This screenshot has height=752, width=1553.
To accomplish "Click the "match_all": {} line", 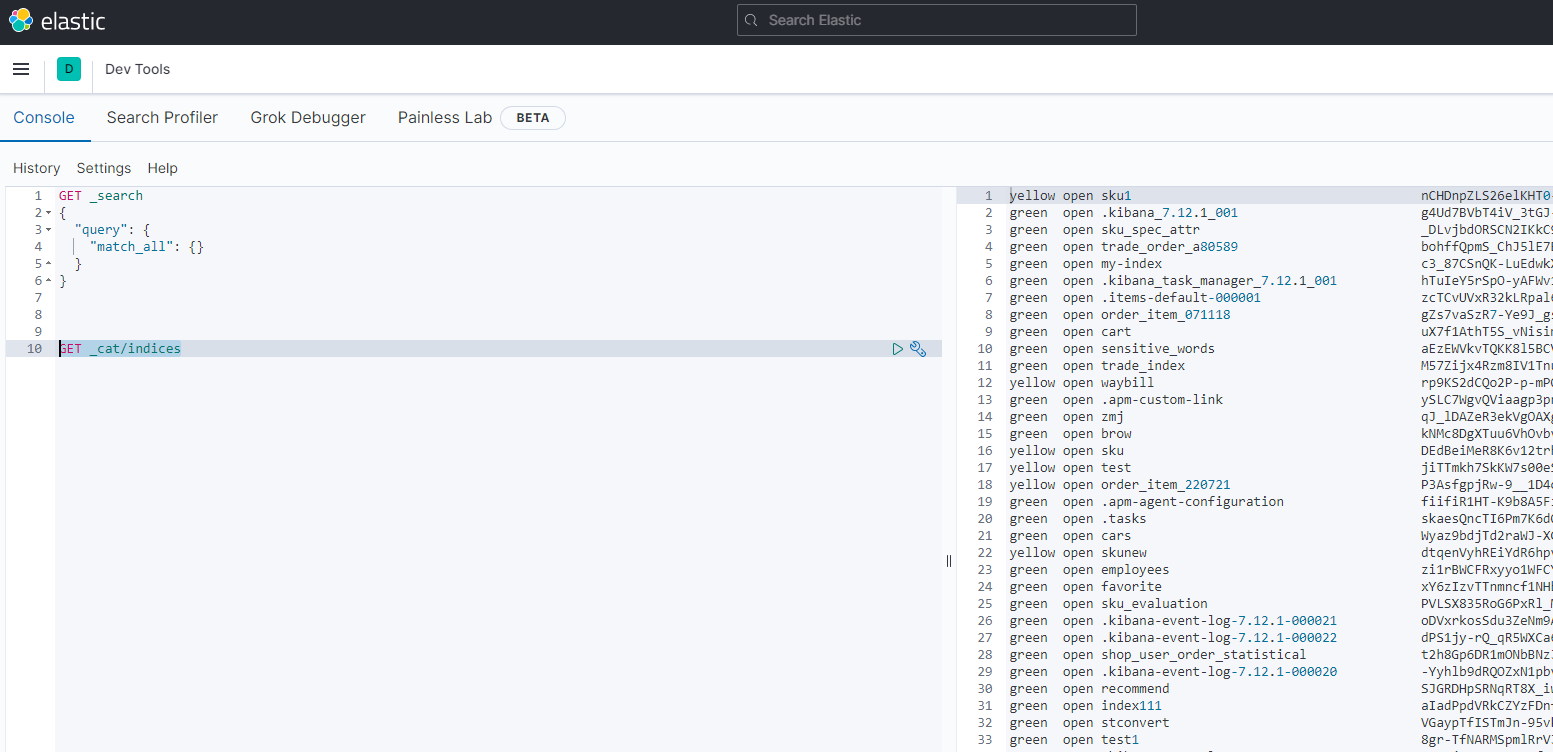I will [146, 247].
